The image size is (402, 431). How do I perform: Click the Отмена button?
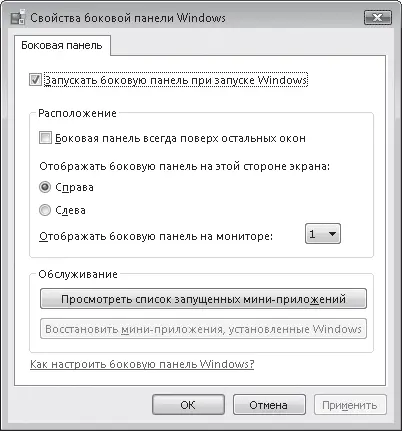[x=269, y=405]
